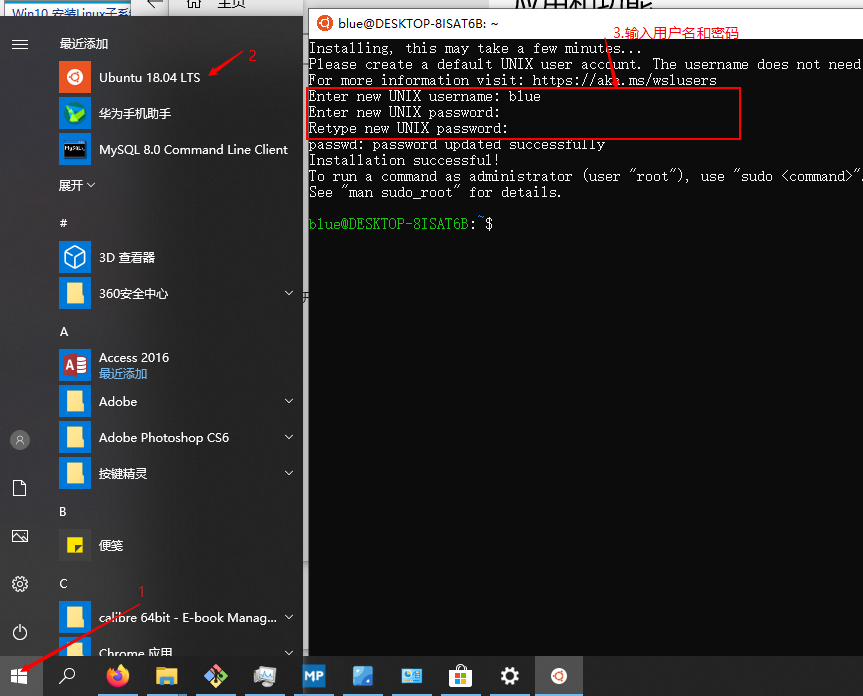Open taskbar search magnifier
The image size is (863, 696).
[x=67, y=676]
